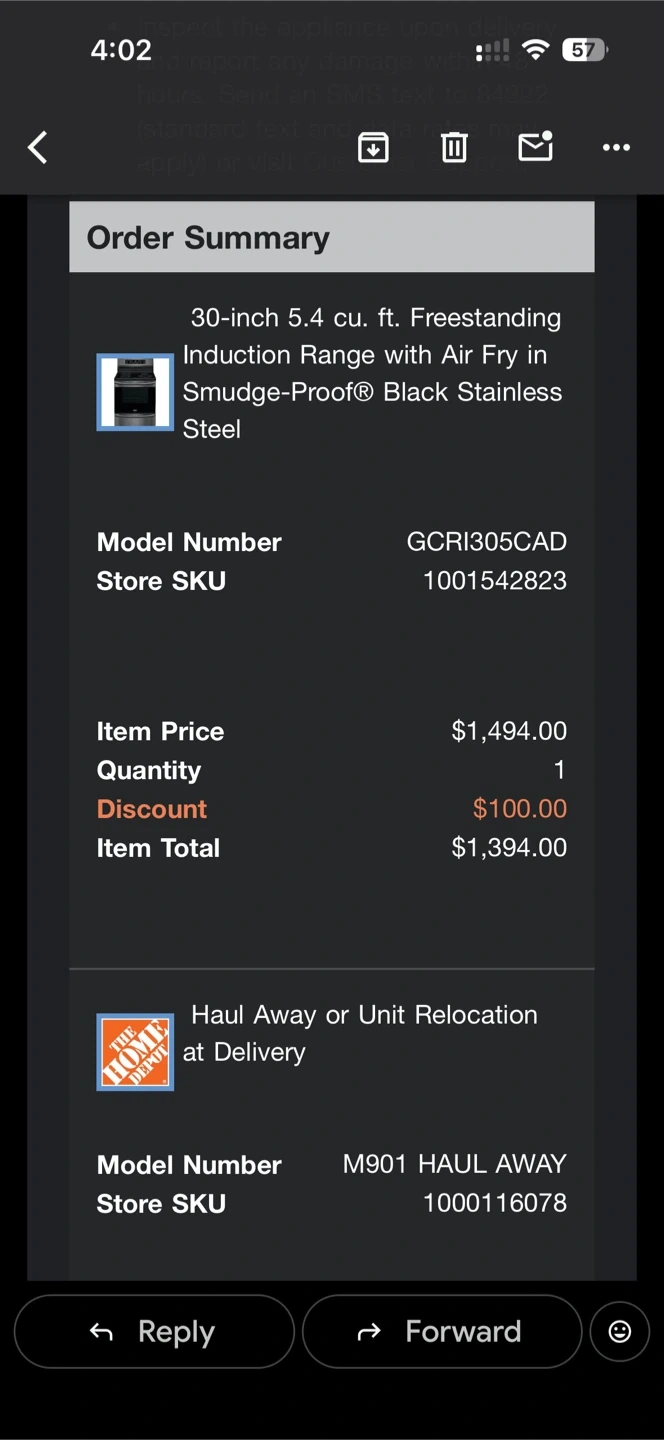Select the model number GCRI305CAD
This screenshot has width=664, height=1440.
486,542
